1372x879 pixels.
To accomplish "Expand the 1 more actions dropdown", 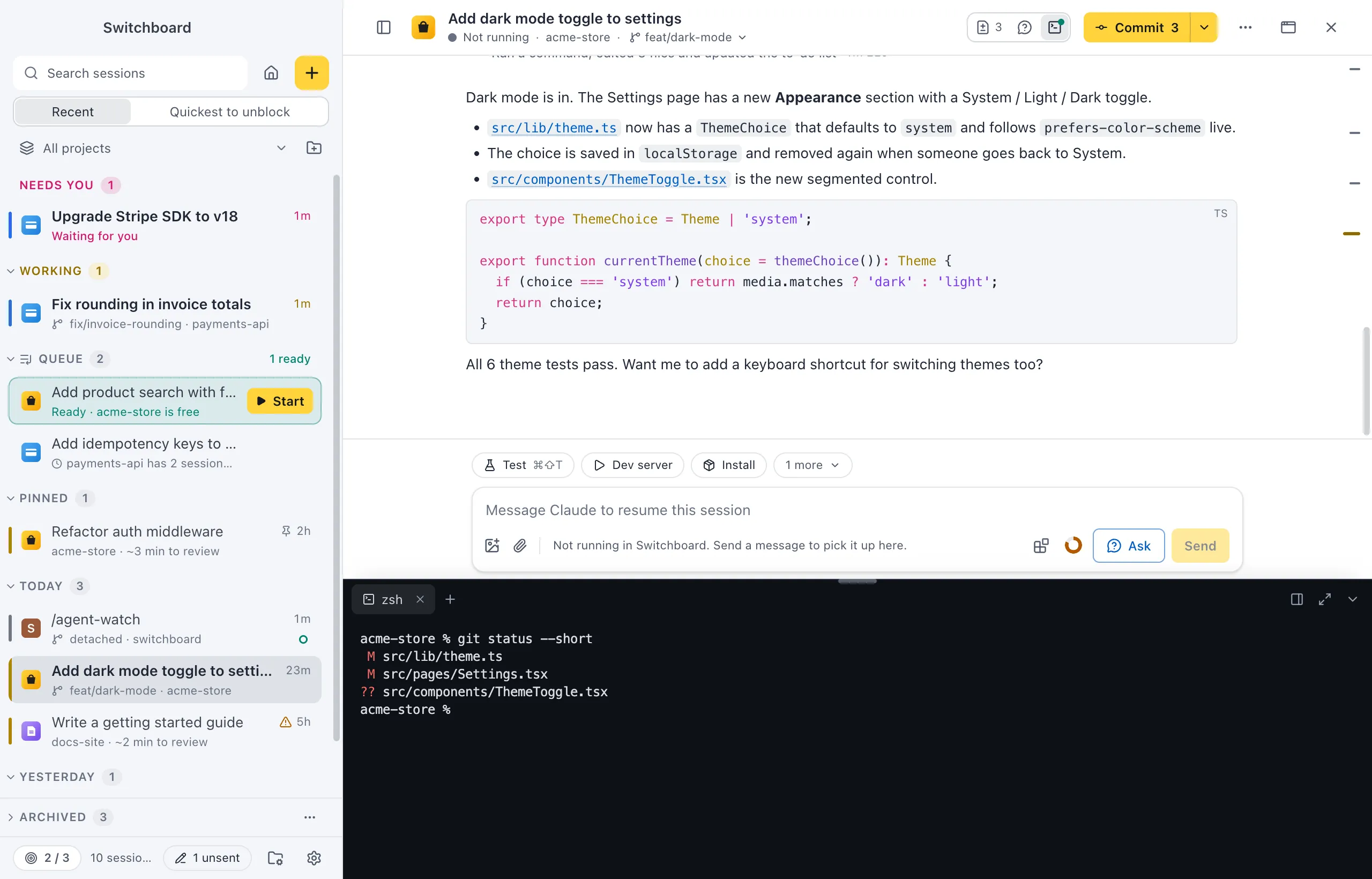I will [x=812, y=465].
